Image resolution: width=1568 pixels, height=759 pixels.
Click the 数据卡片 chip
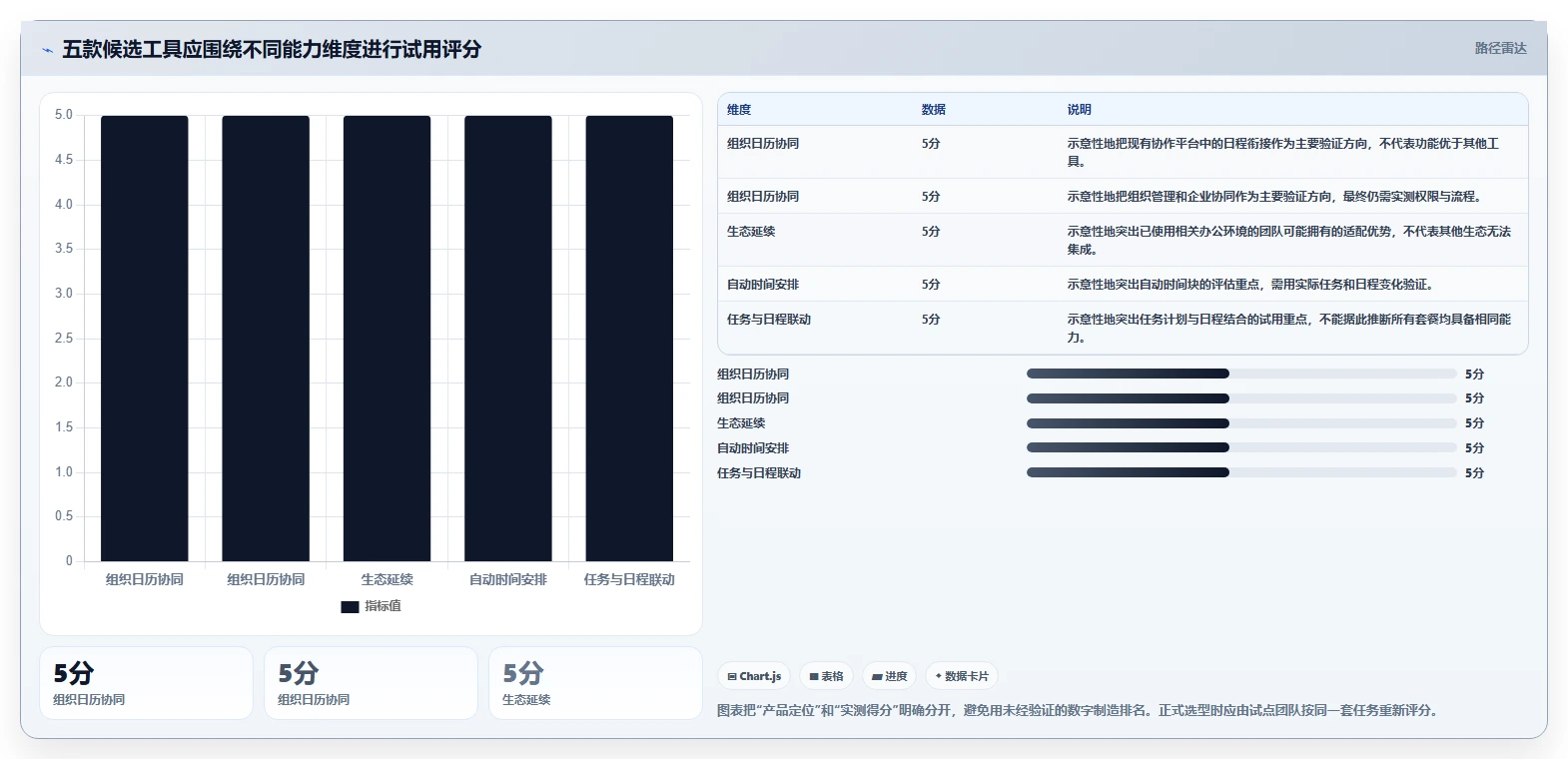[x=962, y=676]
